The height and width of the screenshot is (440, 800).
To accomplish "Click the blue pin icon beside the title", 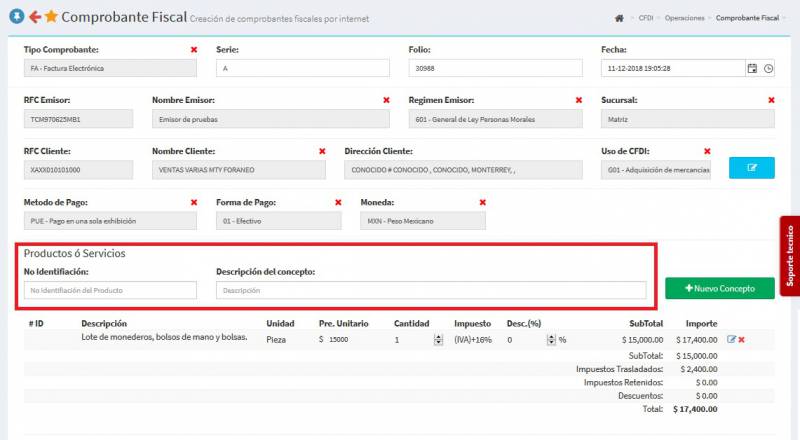I will click(16, 17).
